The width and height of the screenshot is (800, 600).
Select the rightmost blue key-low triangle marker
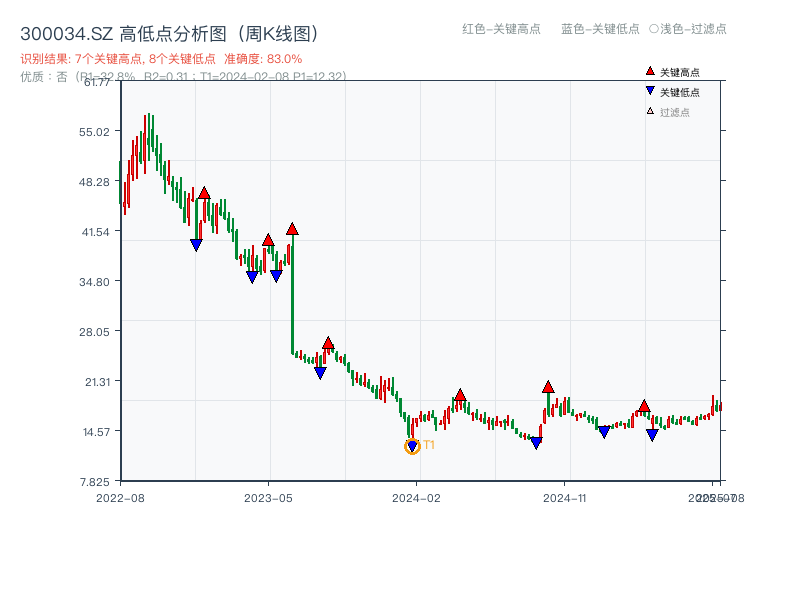click(652, 435)
